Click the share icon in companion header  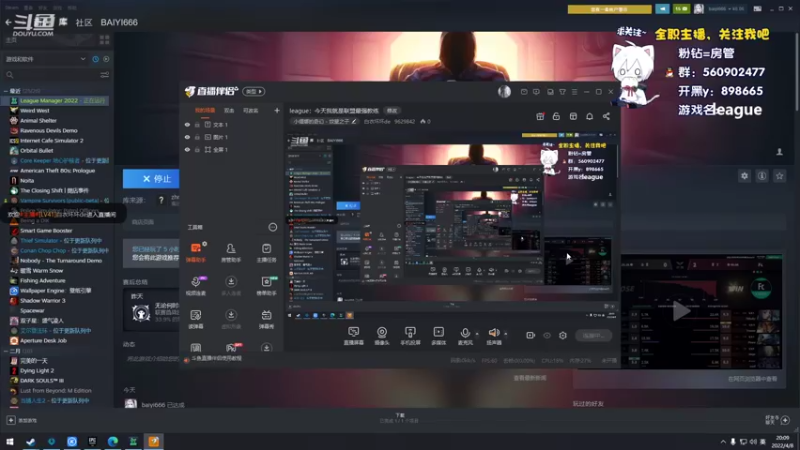[606, 116]
